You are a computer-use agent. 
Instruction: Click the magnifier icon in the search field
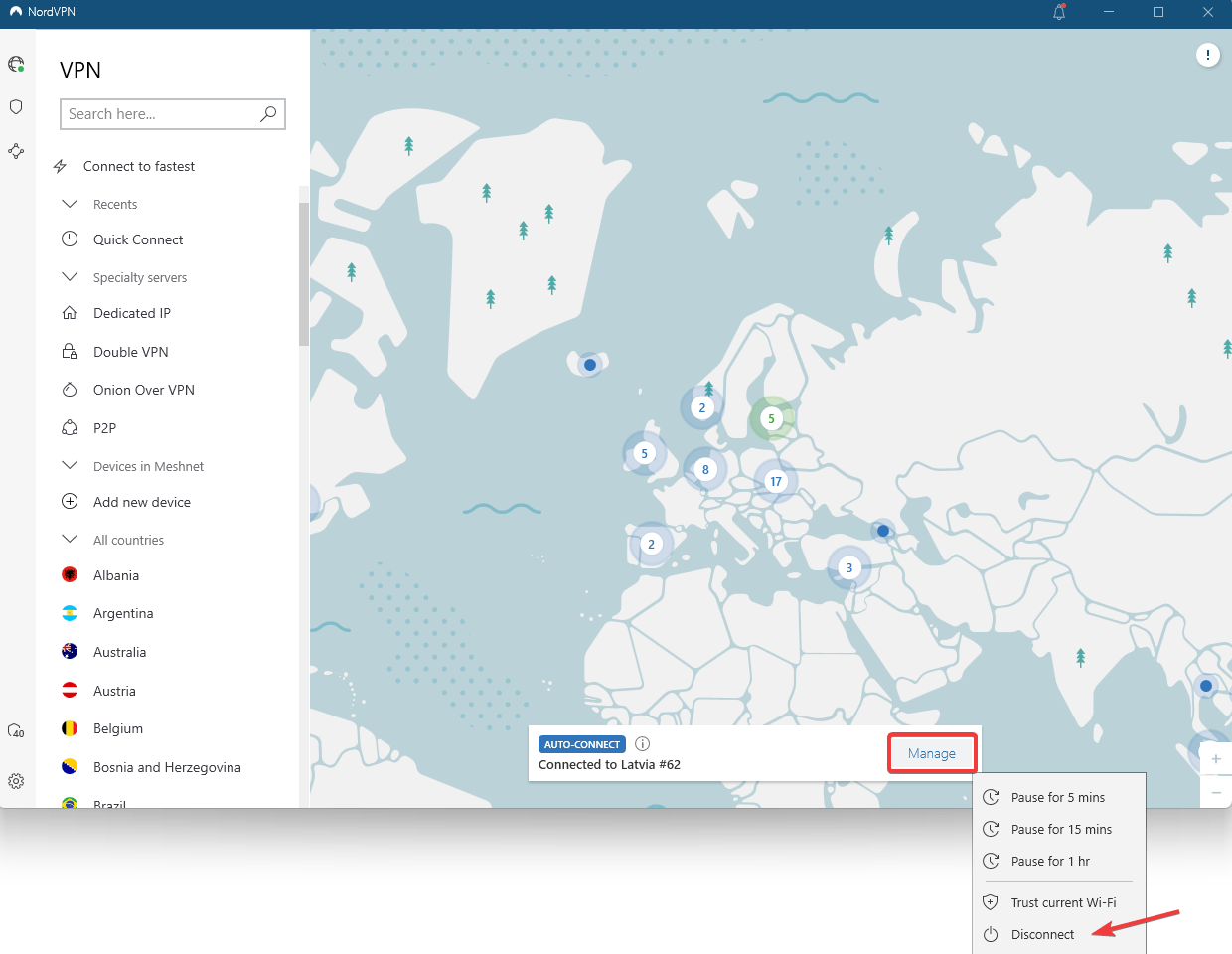point(268,114)
